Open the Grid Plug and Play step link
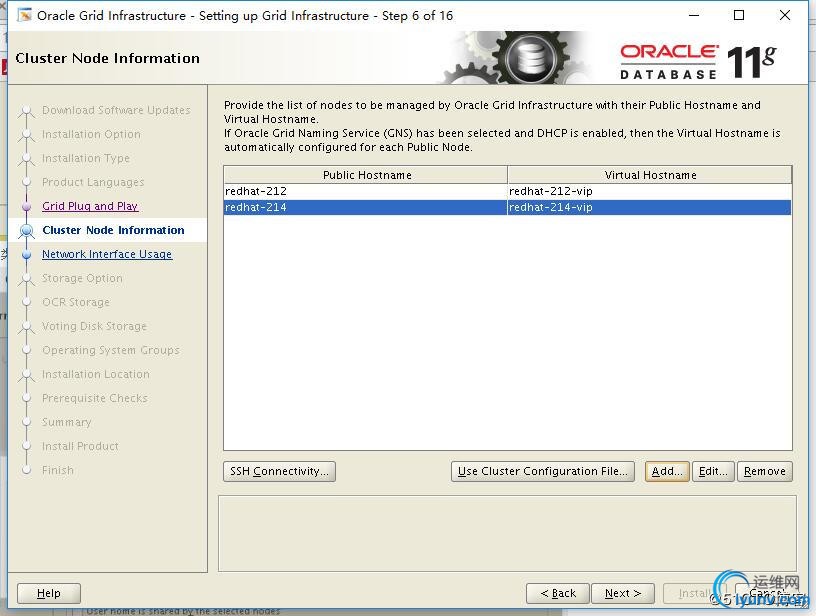 tap(90, 206)
